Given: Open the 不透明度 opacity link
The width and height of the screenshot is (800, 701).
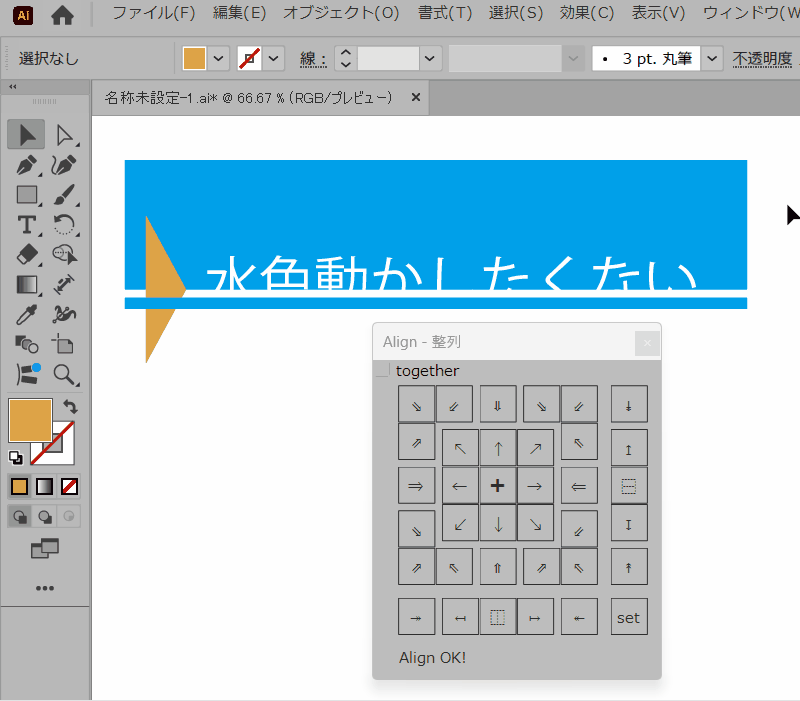Looking at the screenshot, I should click(x=762, y=59).
